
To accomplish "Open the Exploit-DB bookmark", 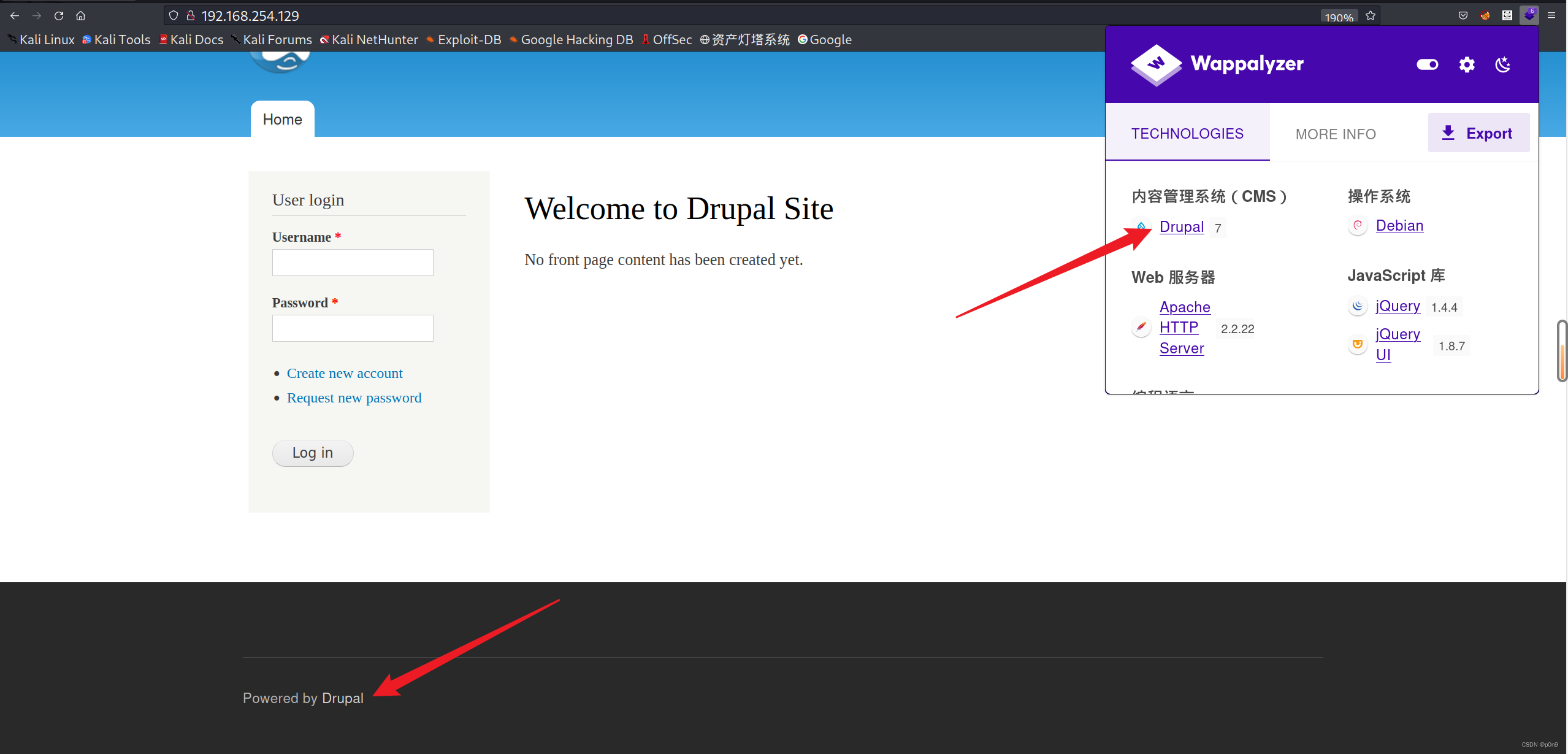I will (x=469, y=40).
